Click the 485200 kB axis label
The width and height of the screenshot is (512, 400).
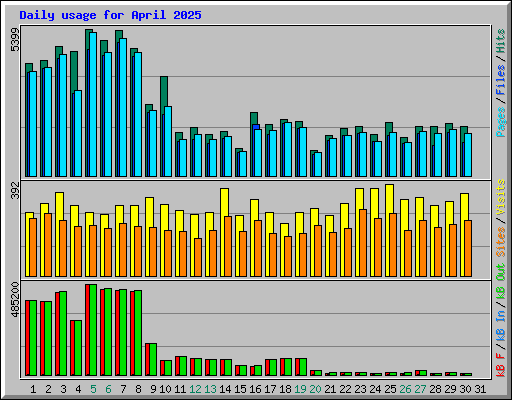[15, 300]
